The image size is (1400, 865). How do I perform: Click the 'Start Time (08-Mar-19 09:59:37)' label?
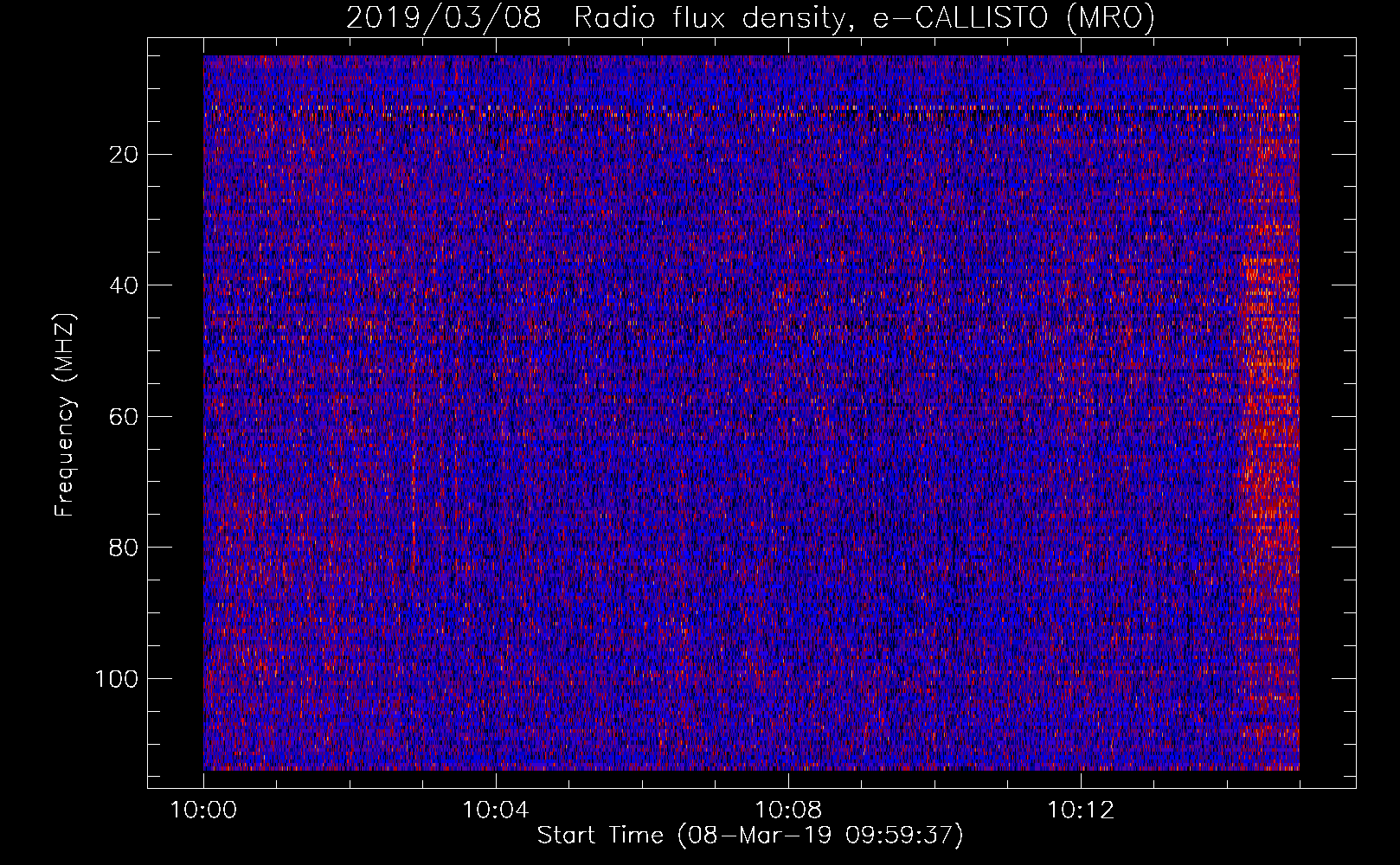click(750, 836)
